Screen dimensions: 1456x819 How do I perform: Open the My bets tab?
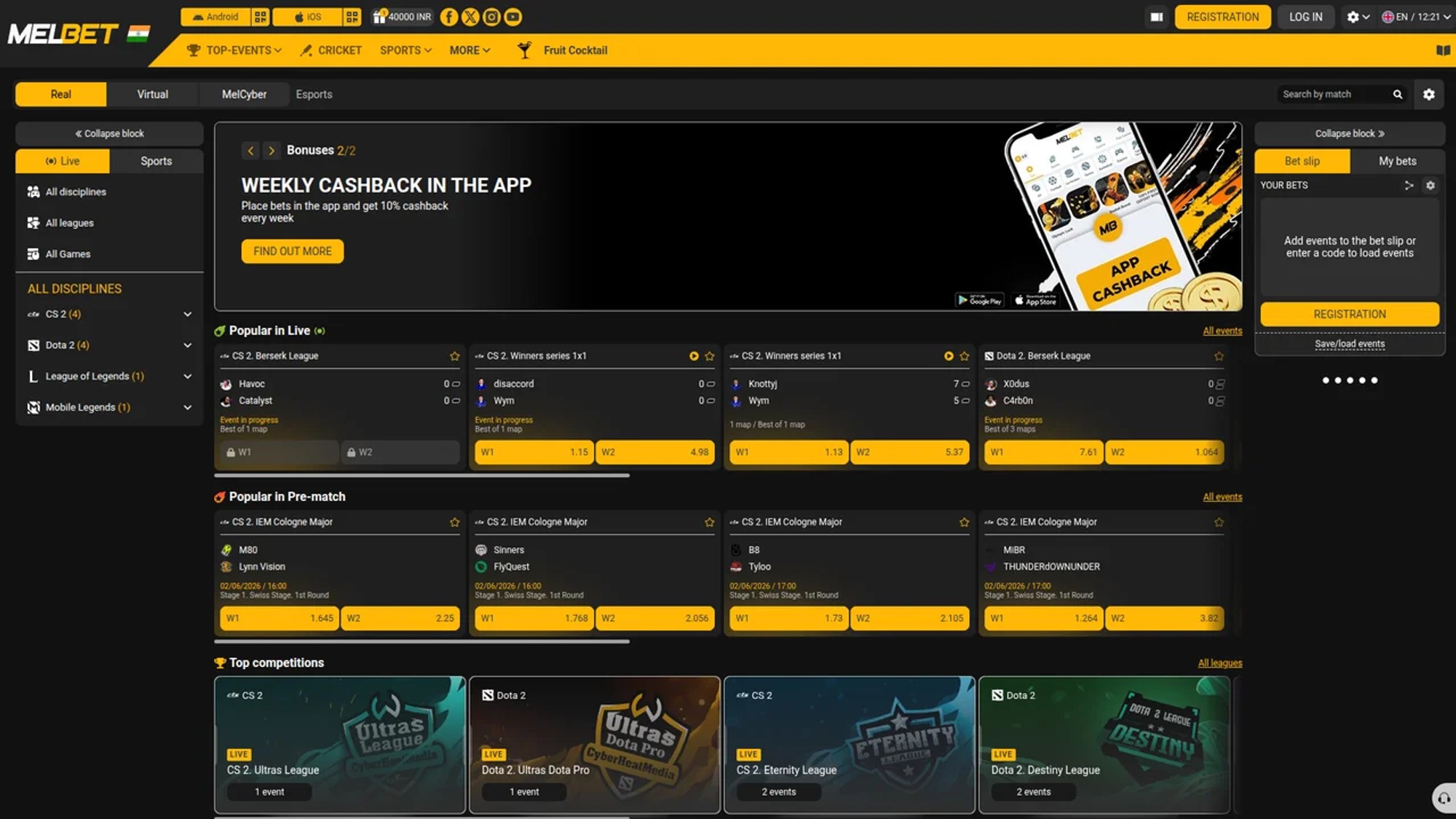point(1397,161)
